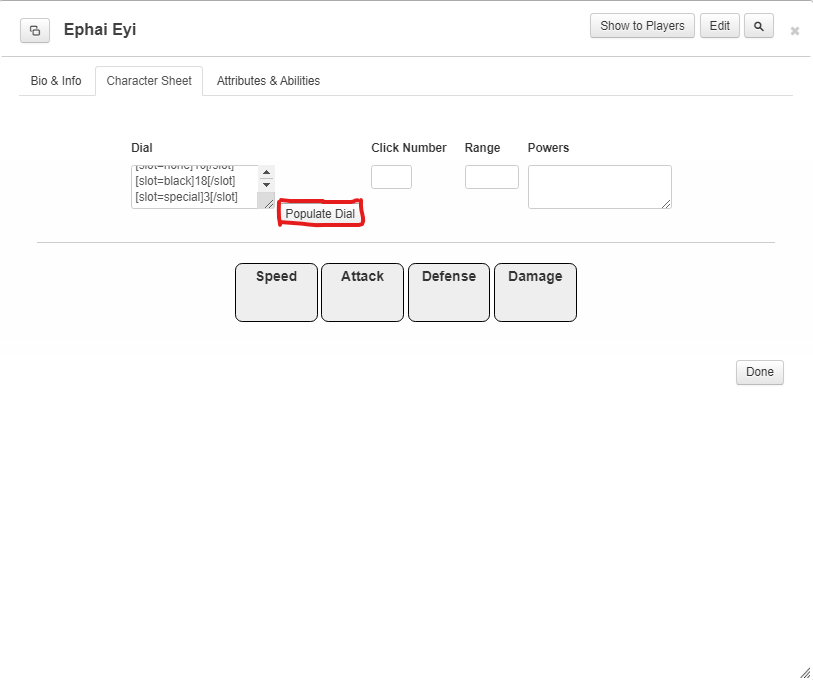Click the Defense stat box
Image resolution: width=813 pixels, height=680 pixels.
coord(449,293)
